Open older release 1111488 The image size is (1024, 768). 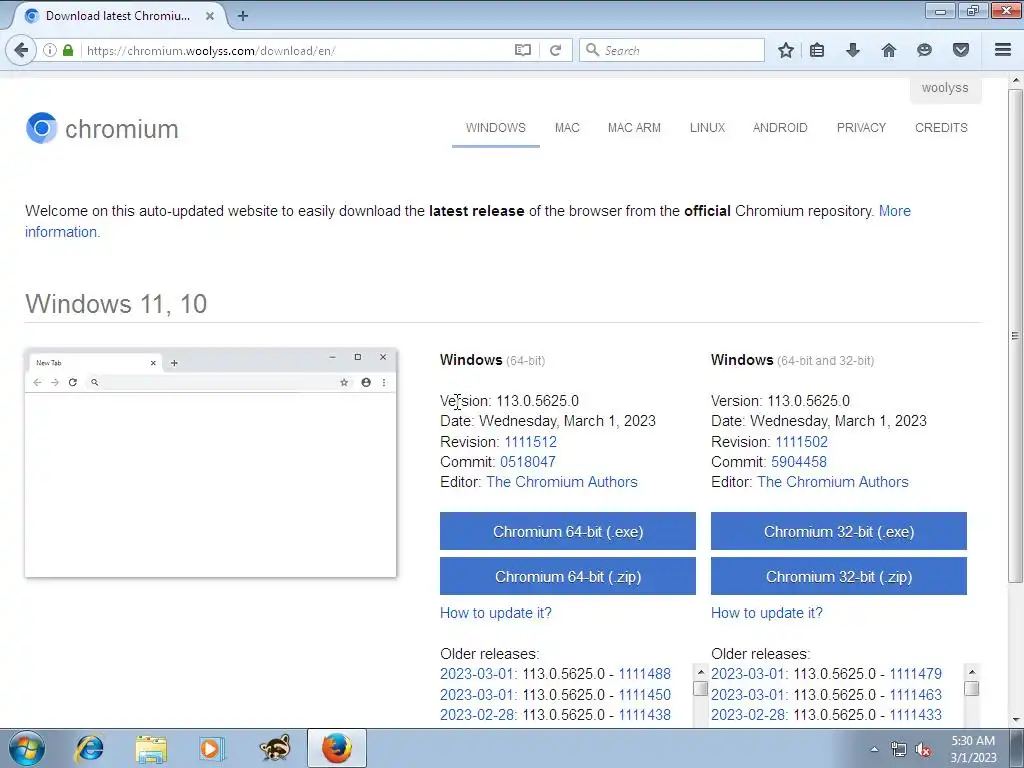(645, 674)
